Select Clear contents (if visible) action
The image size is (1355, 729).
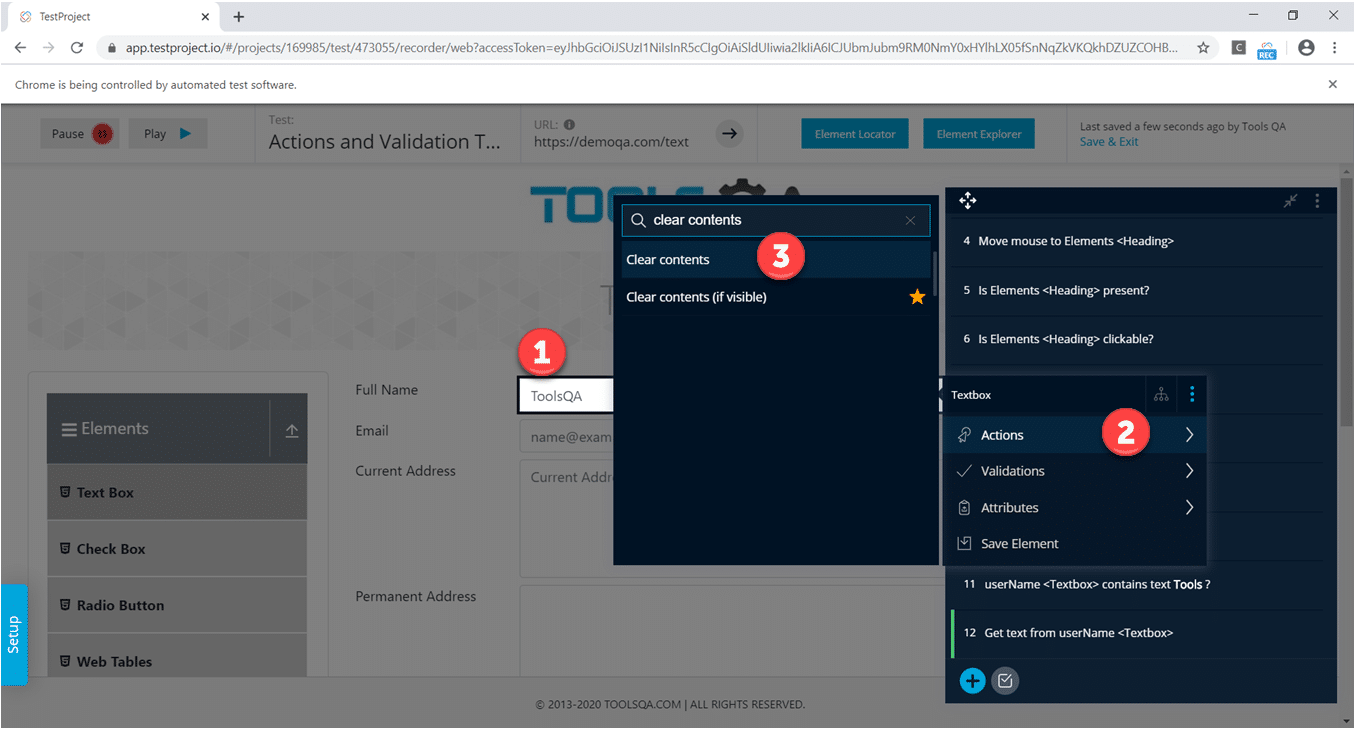pyautogui.click(x=776, y=297)
